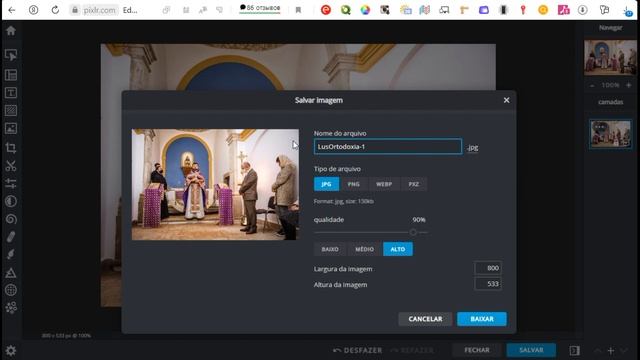
Task: Set quality preset to BAIXO
Action: [x=330, y=249]
